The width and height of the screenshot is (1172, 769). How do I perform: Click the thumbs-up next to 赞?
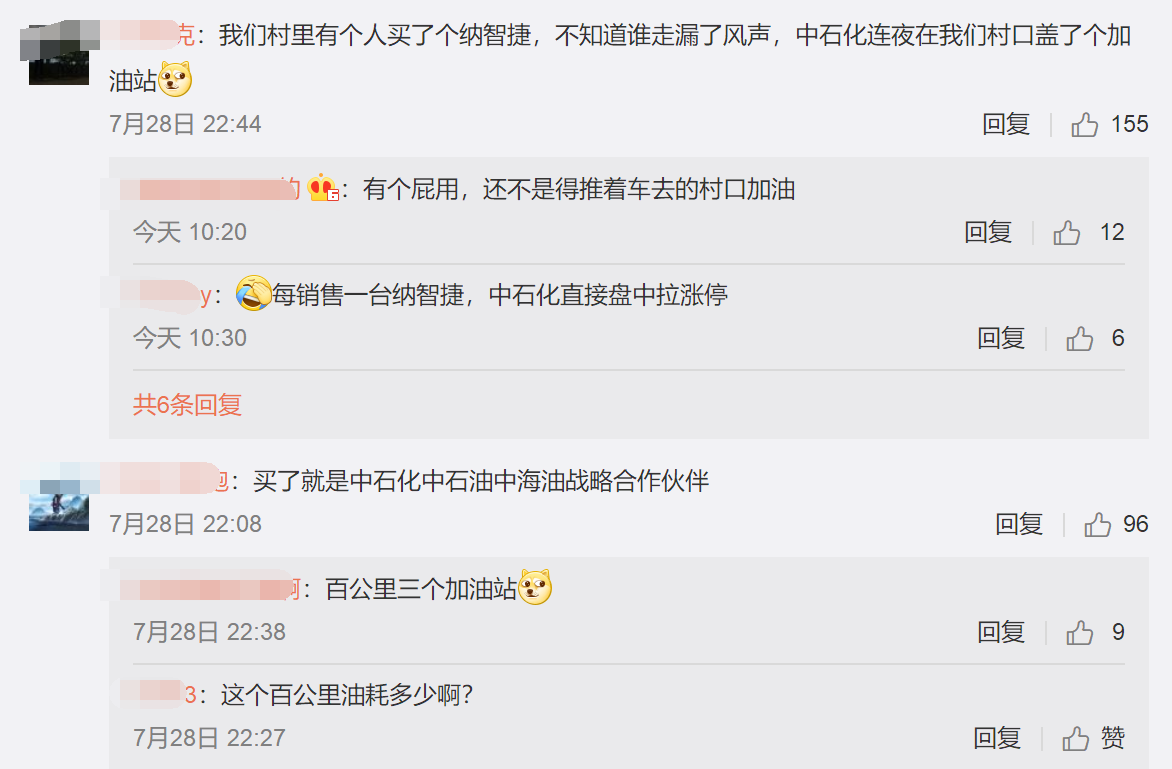[x=1076, y=738]
